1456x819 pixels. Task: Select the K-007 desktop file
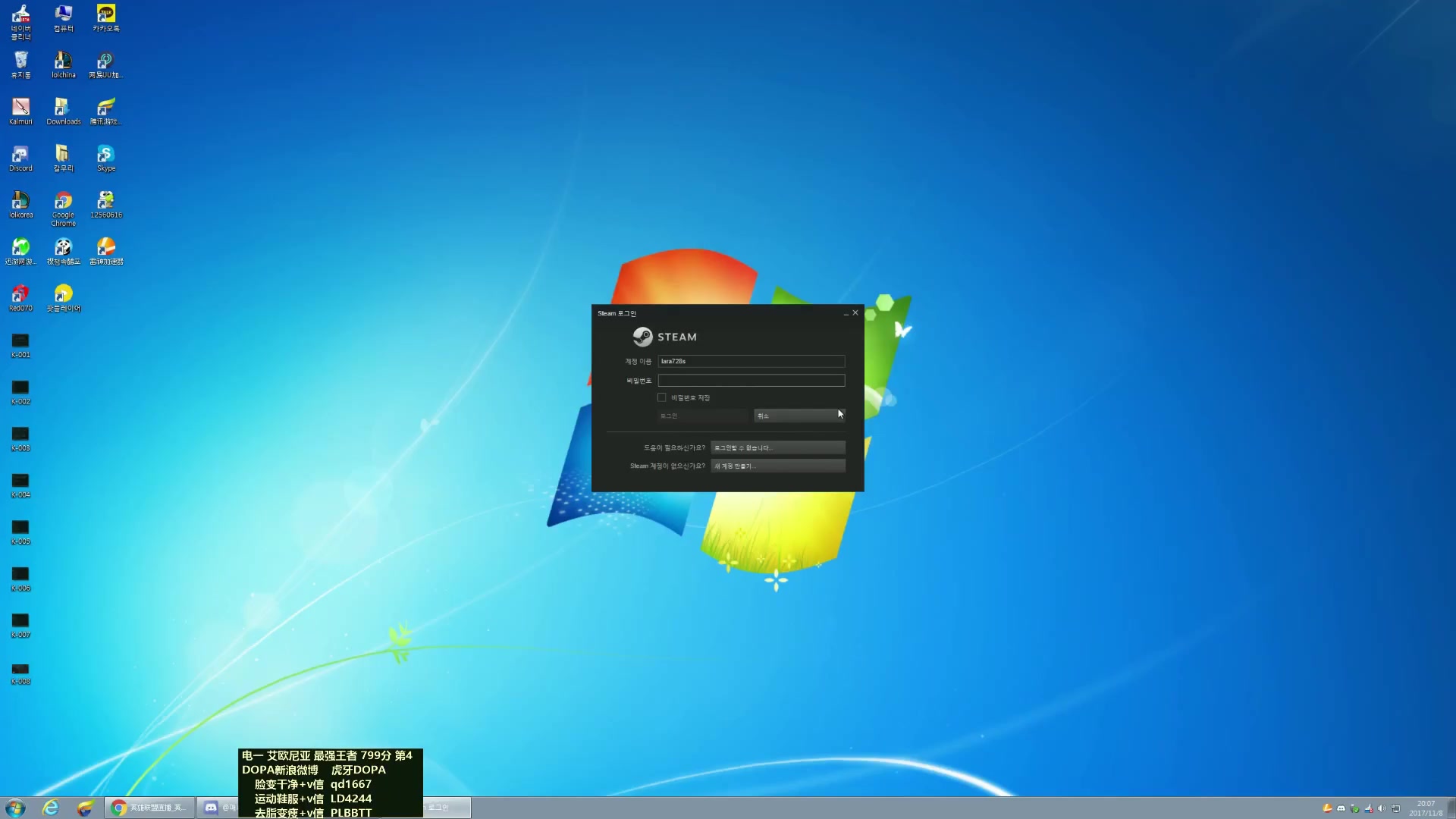20,626
